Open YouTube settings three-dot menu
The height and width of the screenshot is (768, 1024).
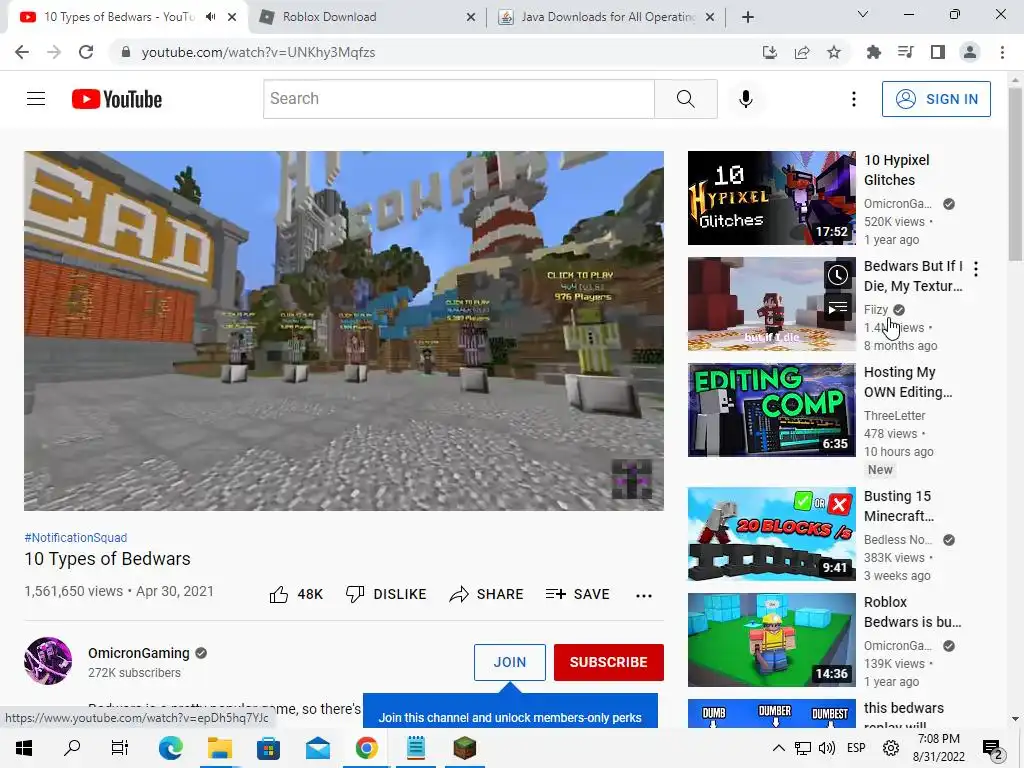(854, 99)
